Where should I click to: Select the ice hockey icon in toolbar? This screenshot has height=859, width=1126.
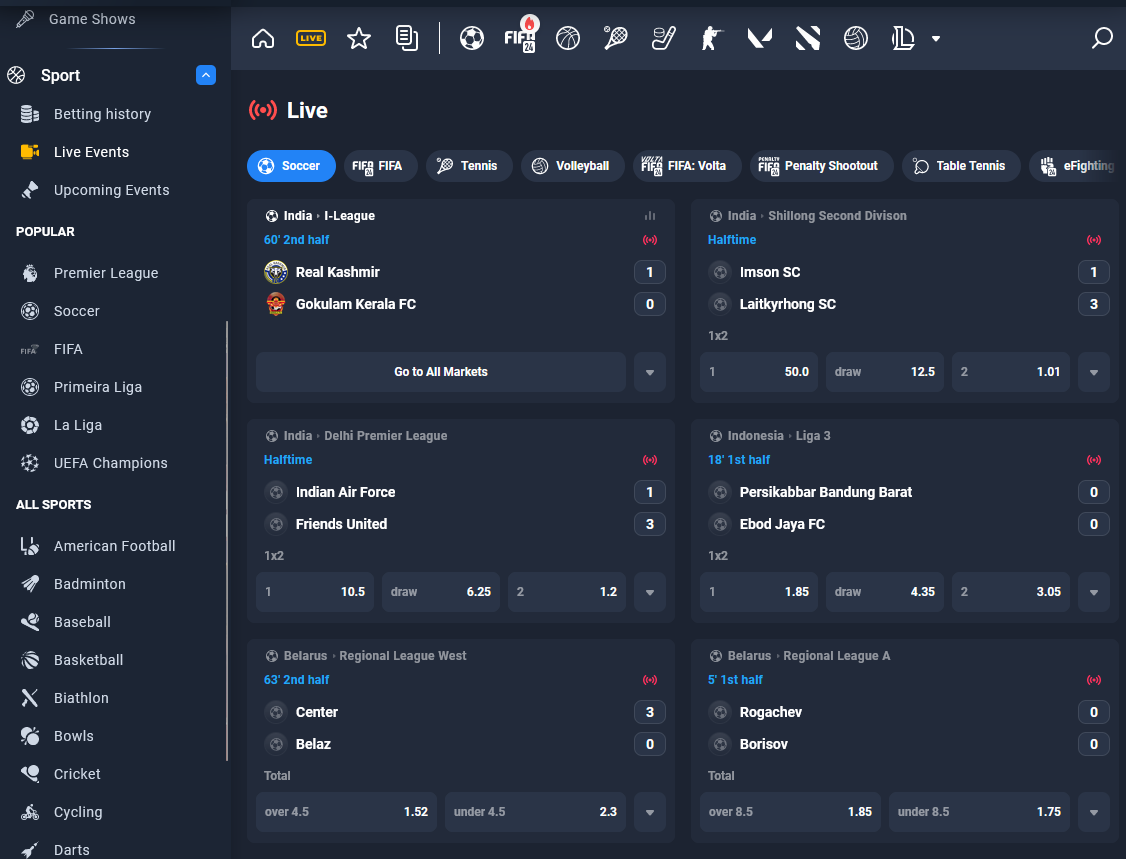(x=664, y=38)
